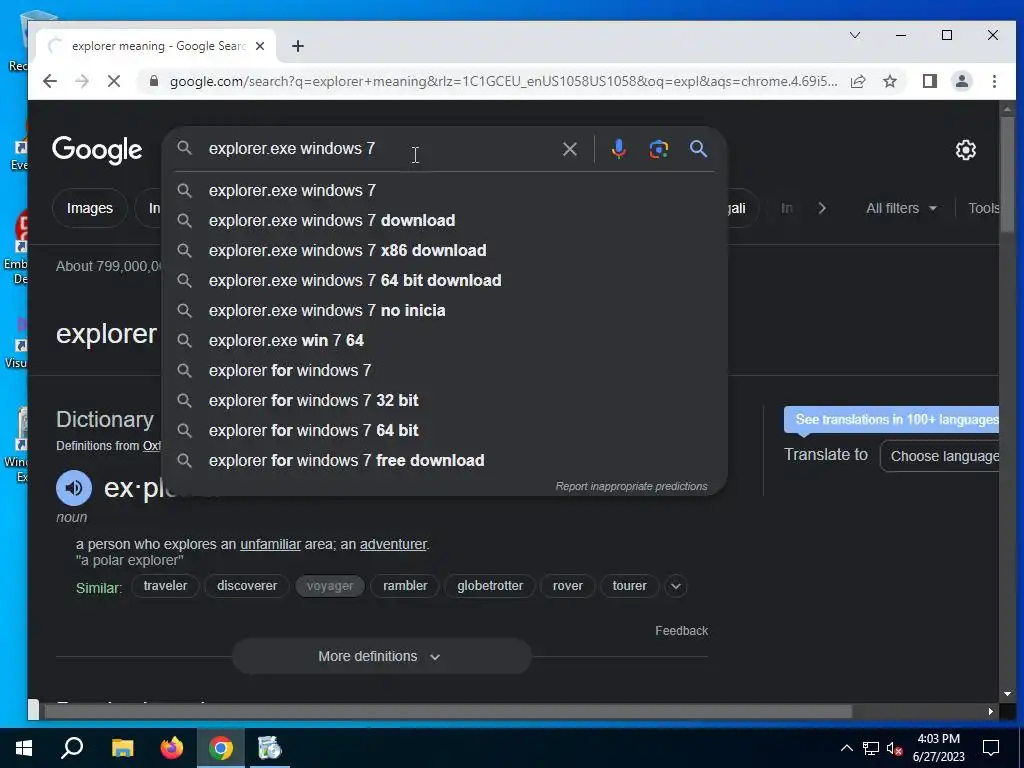Open the 'unfamiliar' definition link
This screenshot has height=768, width=1024.
(270, 544)
